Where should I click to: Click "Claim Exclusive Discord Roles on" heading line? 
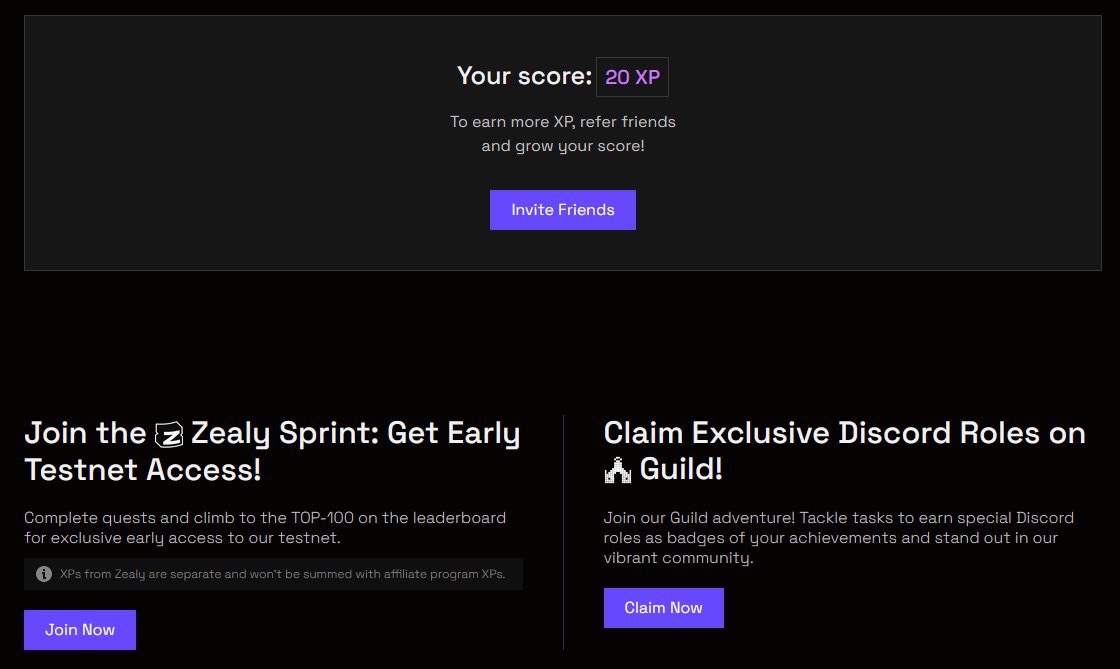[x=844, y=434]
